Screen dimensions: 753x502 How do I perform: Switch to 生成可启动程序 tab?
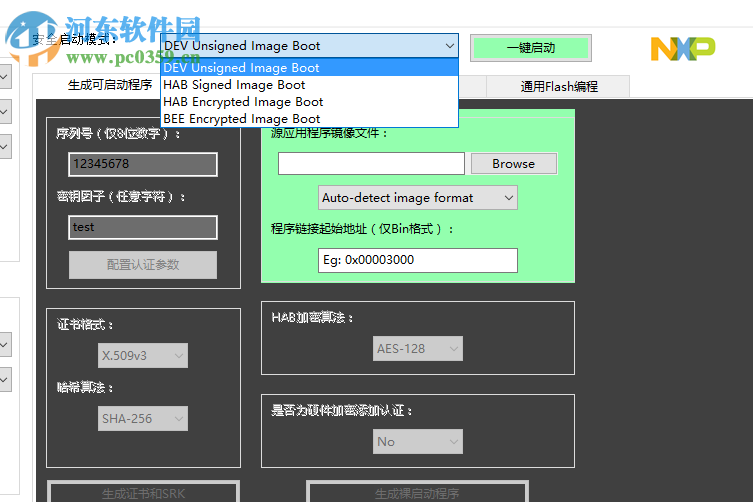tap(110, 85)
